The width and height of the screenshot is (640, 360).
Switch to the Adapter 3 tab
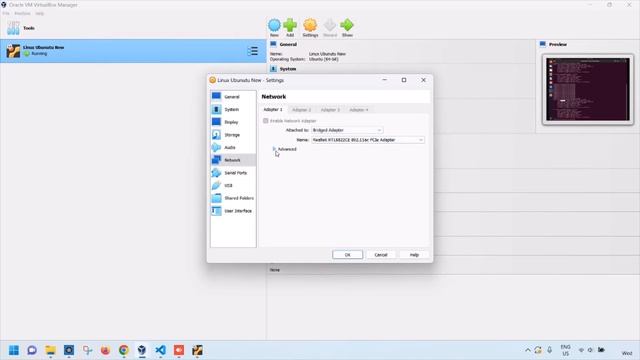330,110
